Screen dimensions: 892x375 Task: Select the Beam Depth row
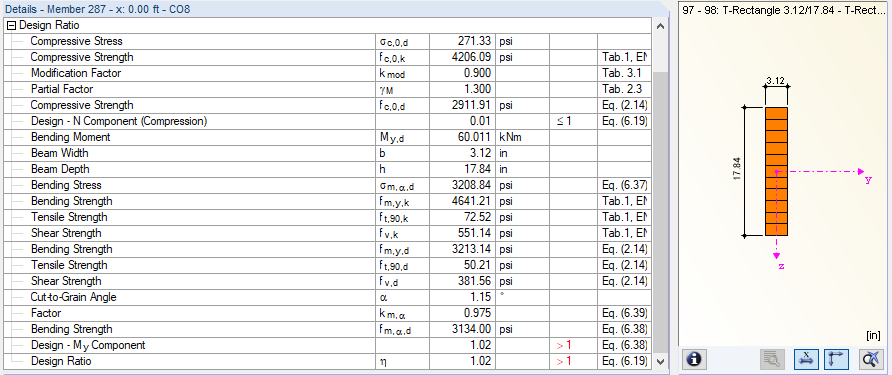click(x=327, y=169)
